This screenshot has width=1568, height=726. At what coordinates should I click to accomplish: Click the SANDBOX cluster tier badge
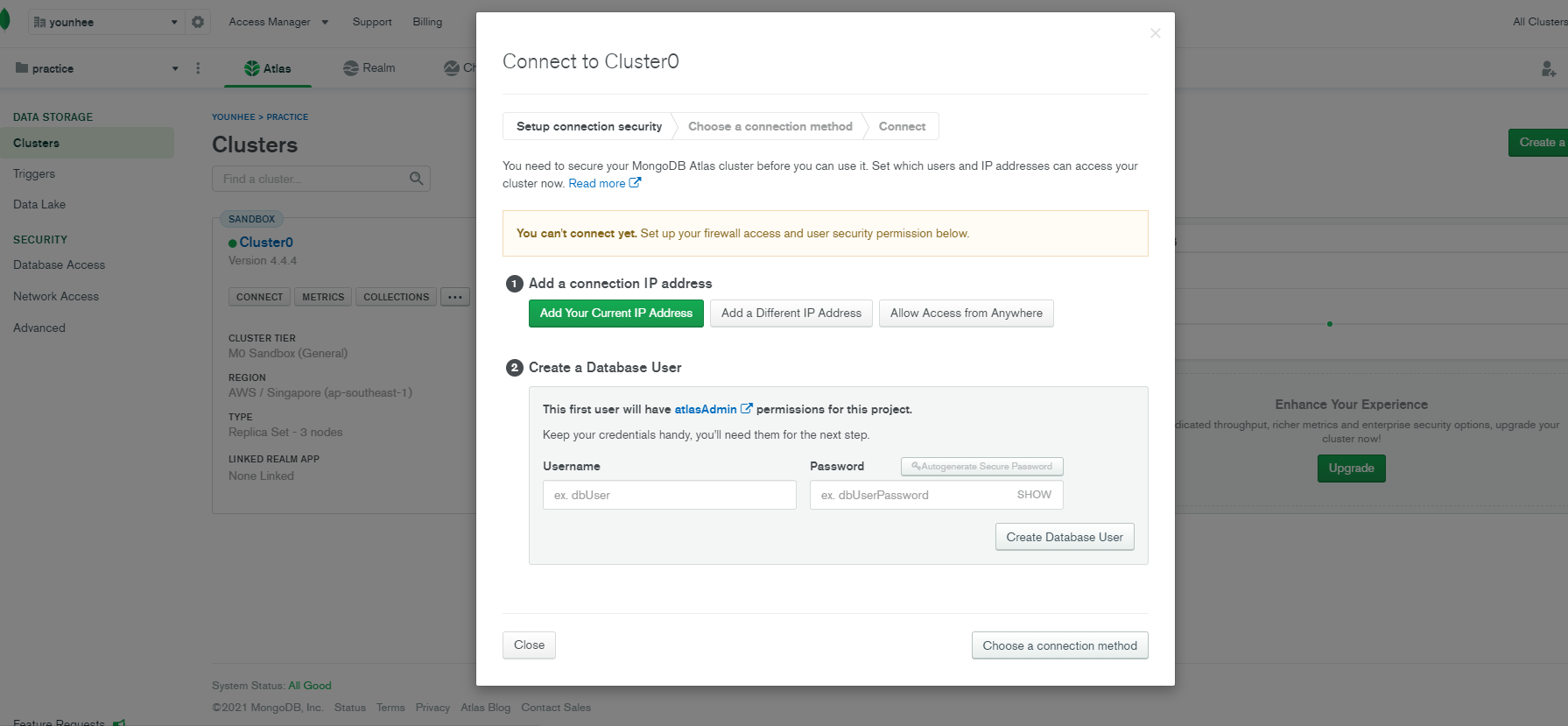tap(251, 219)
